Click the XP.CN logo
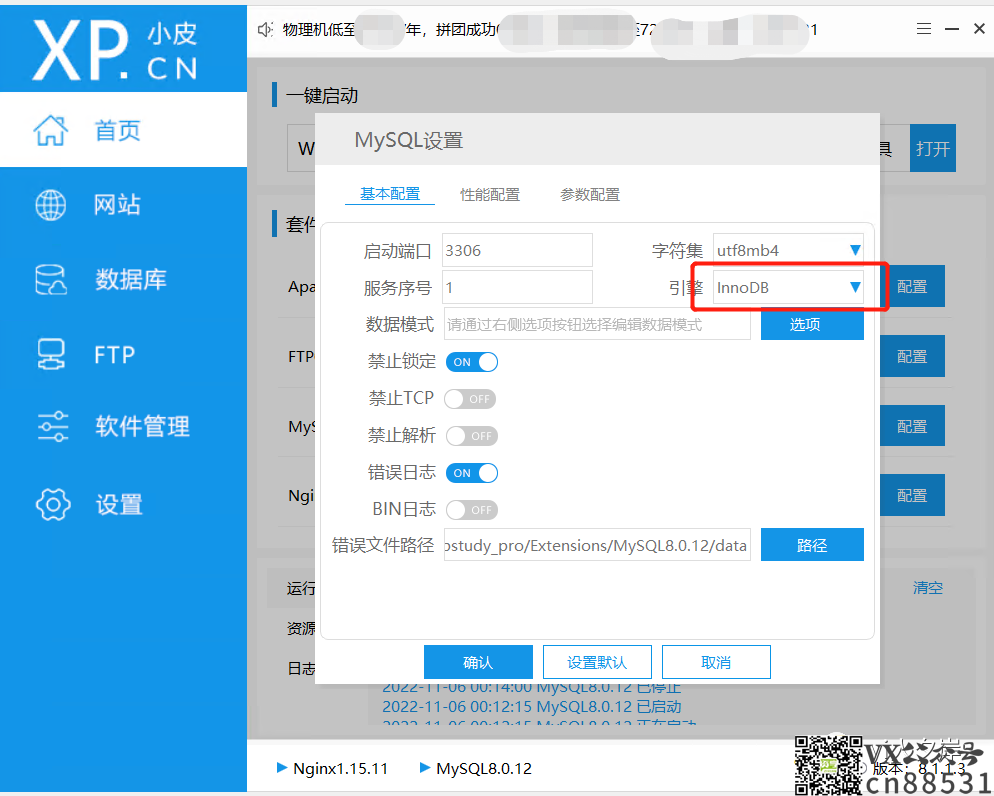994x796 pixels. pos(115,49)
